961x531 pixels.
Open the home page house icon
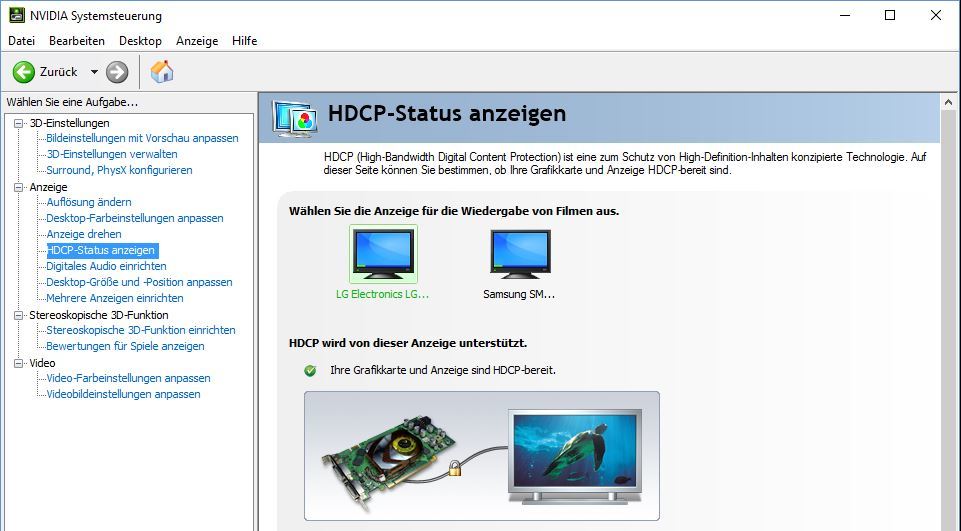coord(162,72)
